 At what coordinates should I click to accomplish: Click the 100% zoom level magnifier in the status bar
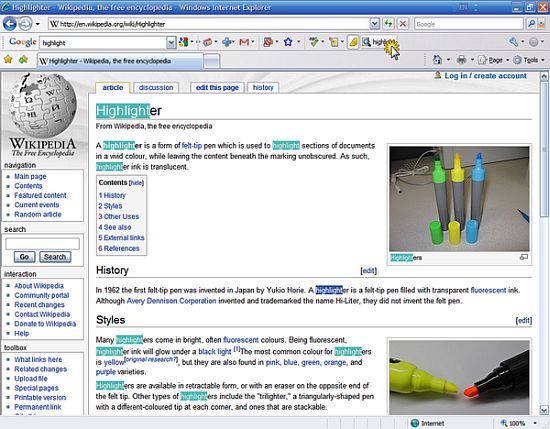[504, 423]
